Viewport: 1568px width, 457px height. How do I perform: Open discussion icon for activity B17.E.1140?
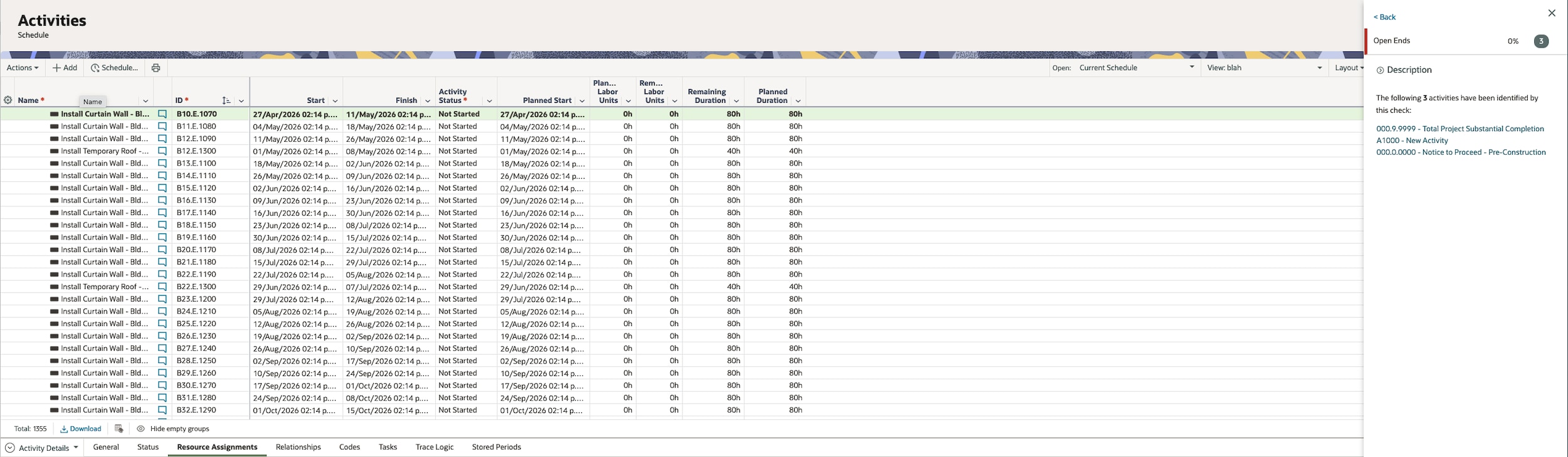(162, 213)
